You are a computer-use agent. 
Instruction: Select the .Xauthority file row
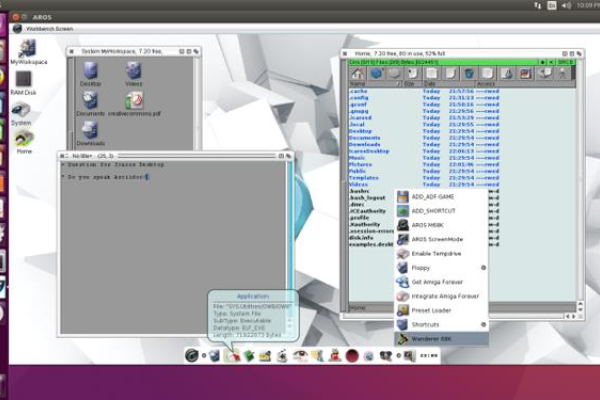[371, 224]
